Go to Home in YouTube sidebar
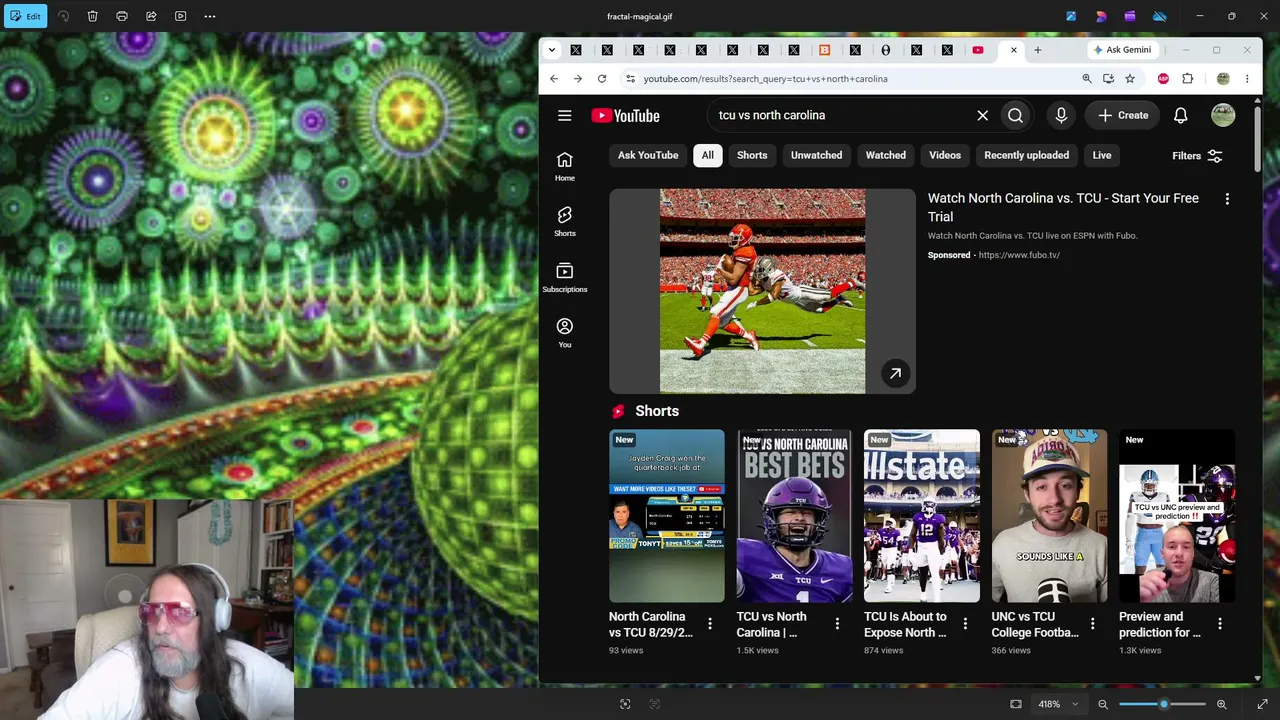 pyautogui.click(x=565, y=166)
